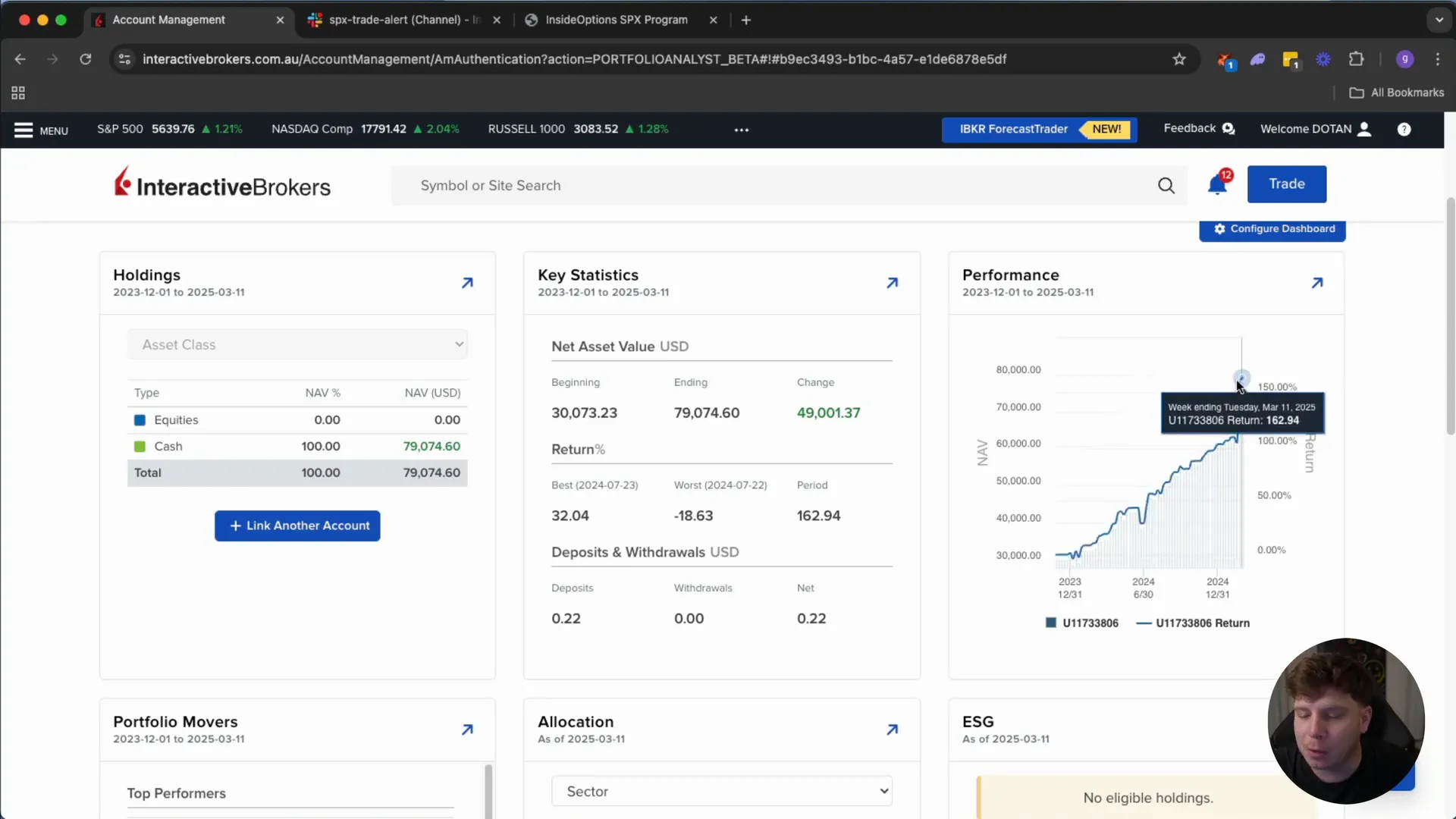Expand the Portfolio Movers panel arrow icon
This screenshot has height=819, width=1456.
pos(467,730)
